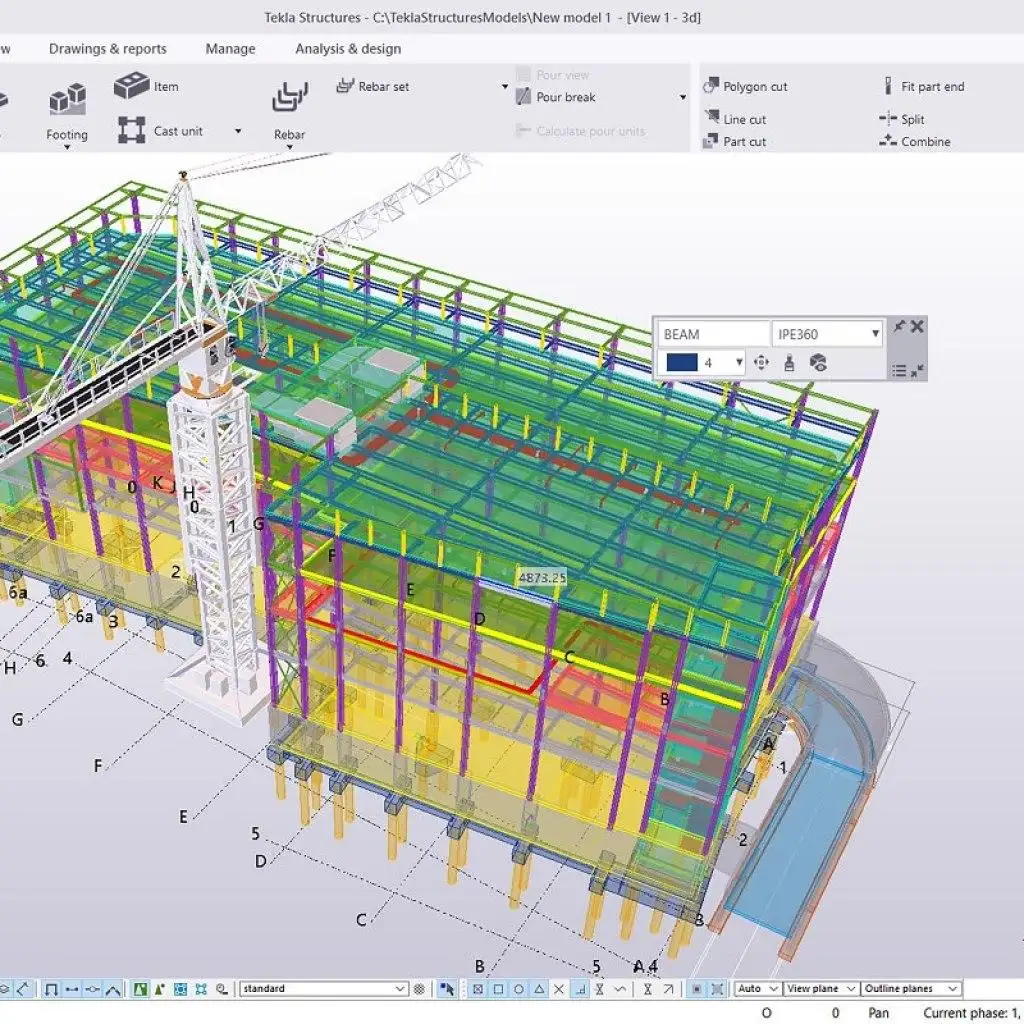Toggle the triangle snap switch
This screenshot has width=1024, height=1024.
[x=539, y=989]
